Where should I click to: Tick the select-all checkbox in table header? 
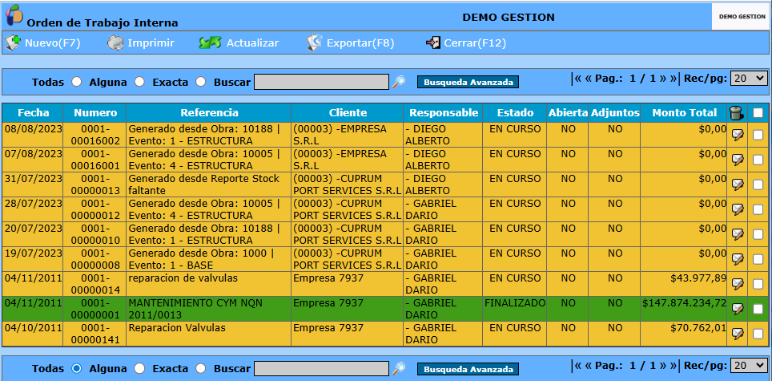758,113
